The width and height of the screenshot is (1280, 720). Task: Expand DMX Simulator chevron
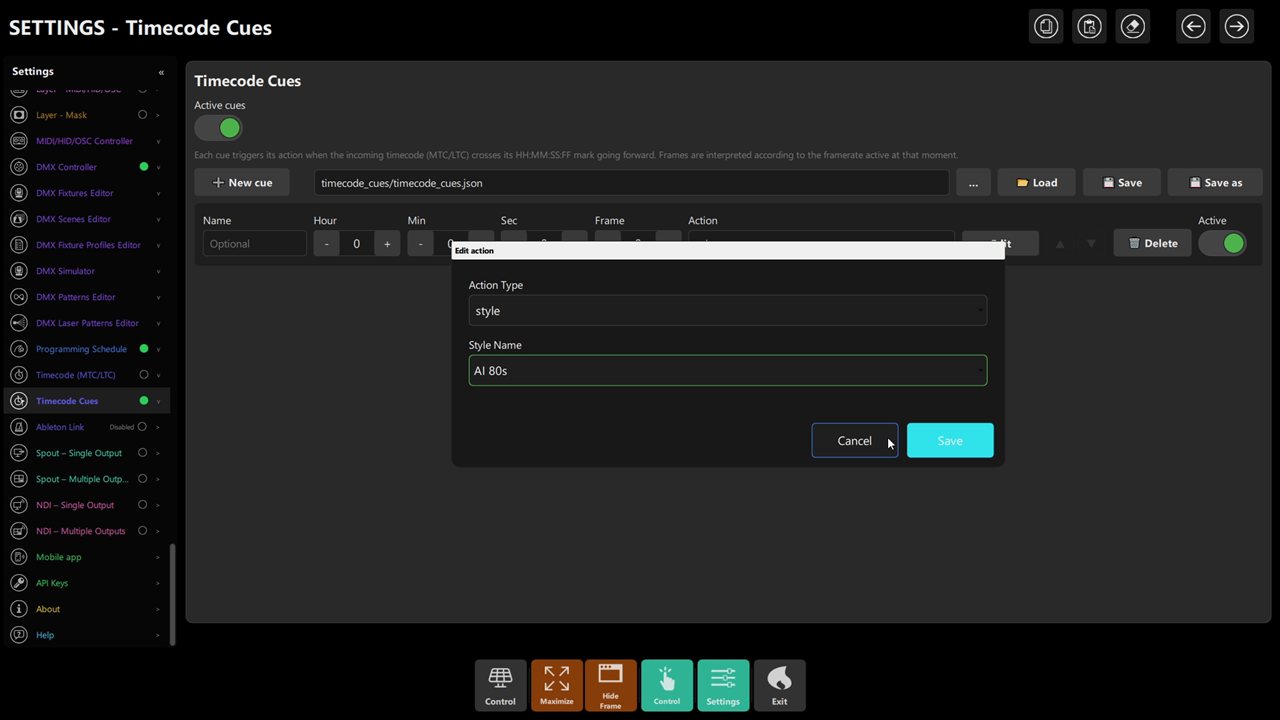[158, 271]
